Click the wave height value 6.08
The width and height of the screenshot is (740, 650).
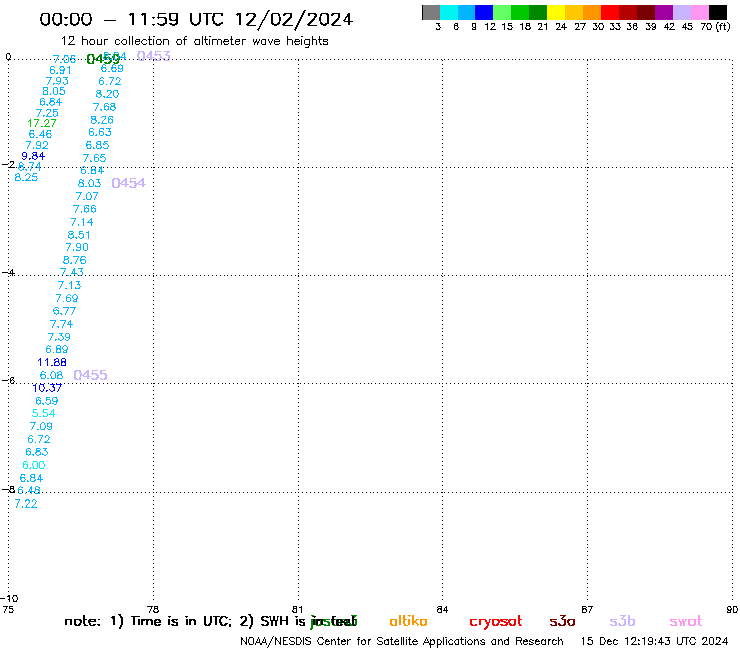click(51, 375)
